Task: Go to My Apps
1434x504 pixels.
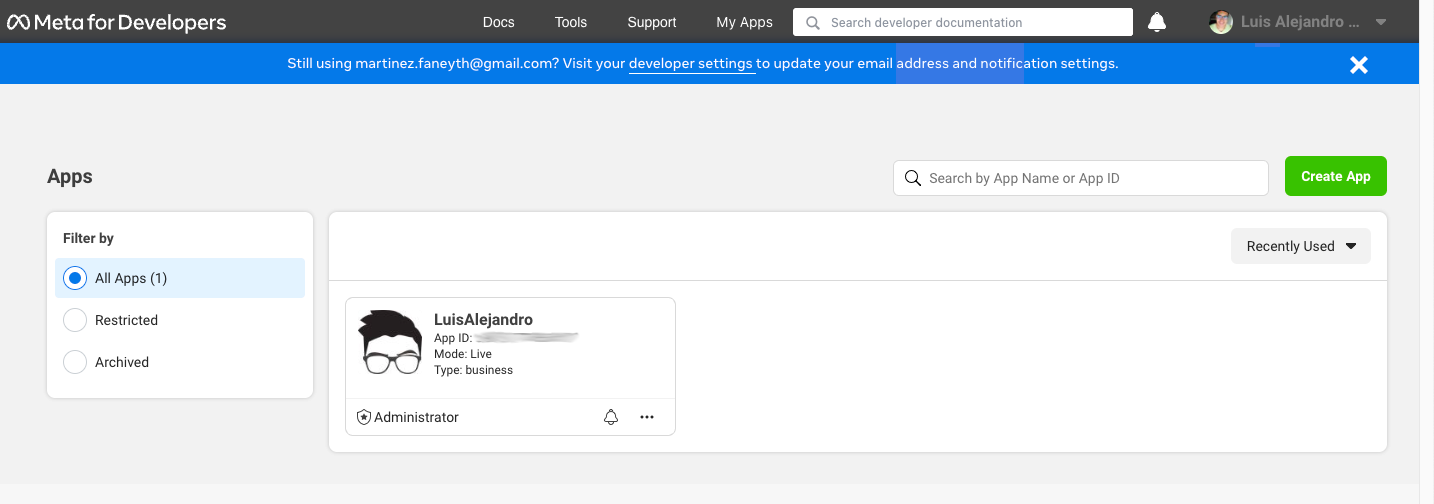Action: pyautogui.click(x=744, y=22)
